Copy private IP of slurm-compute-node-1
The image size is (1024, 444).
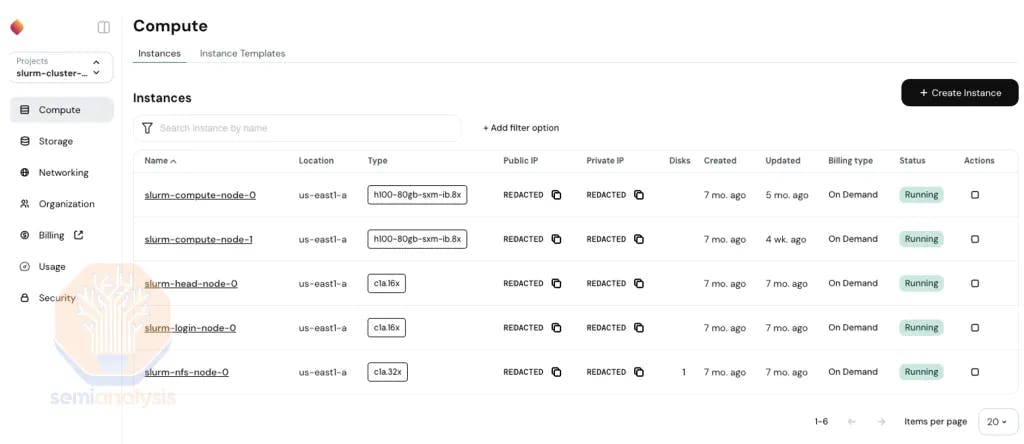coord(639,239)
